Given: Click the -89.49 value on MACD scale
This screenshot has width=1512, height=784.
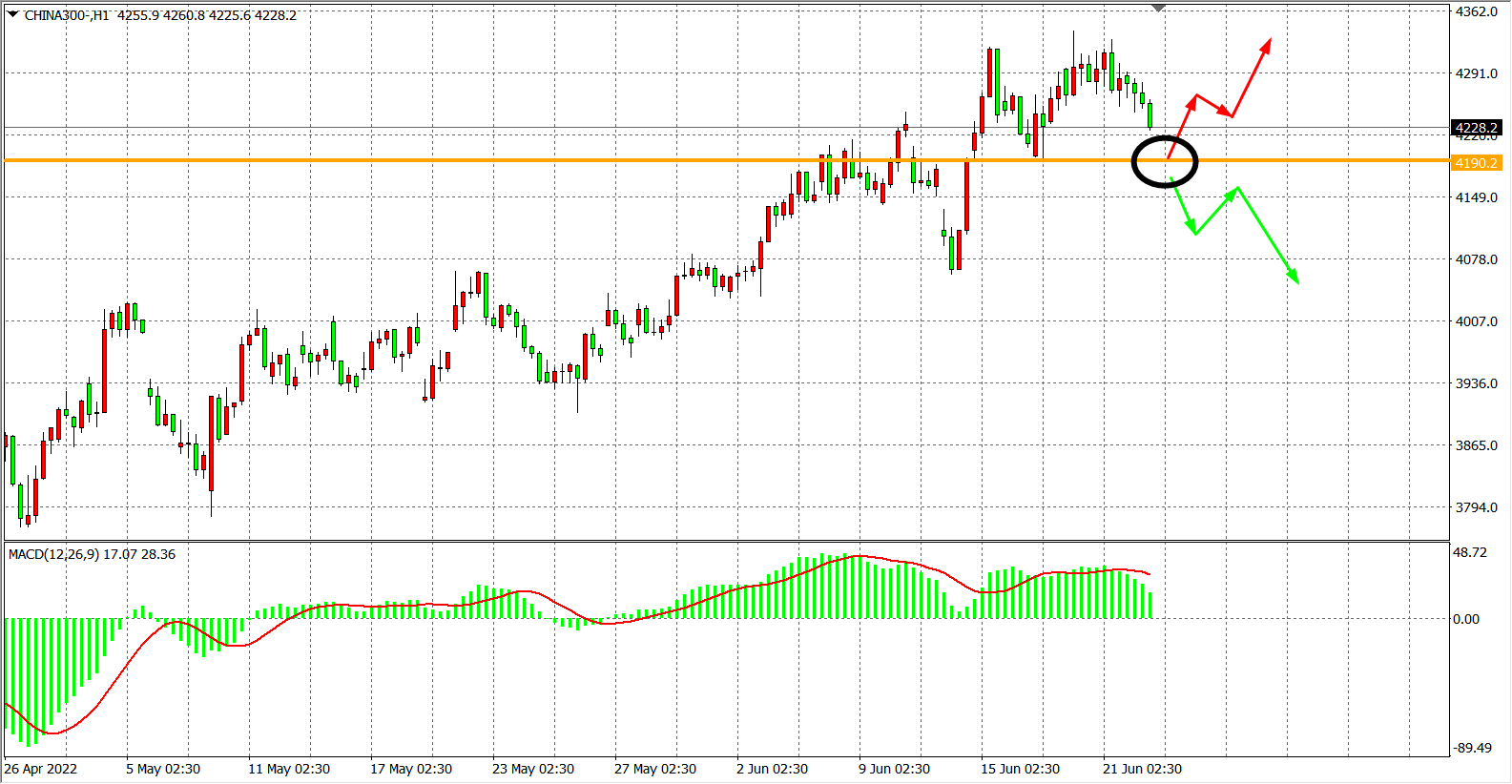Looking at the screenshot, I should click(1472, 748).
